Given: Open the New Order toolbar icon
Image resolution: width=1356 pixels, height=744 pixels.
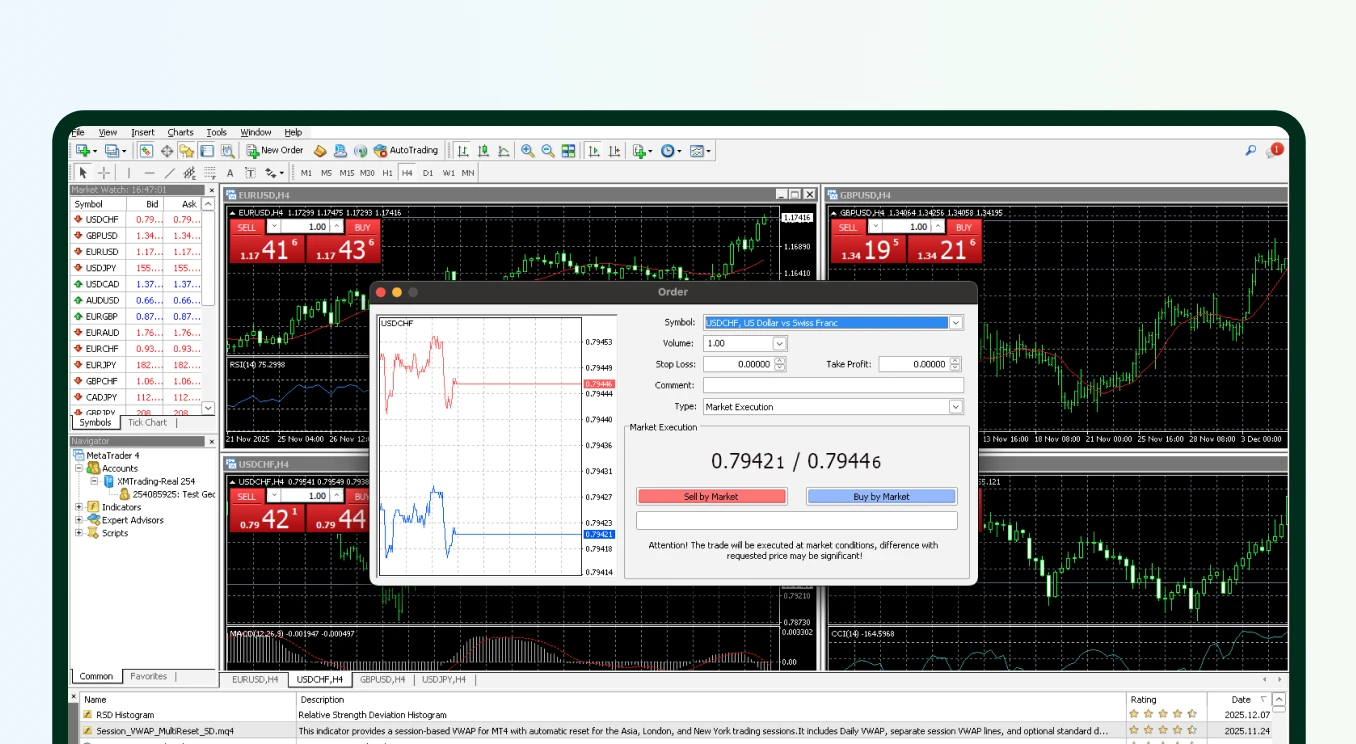Looking at the screenshot, I should pyautogui.click(x=277, y=150).
